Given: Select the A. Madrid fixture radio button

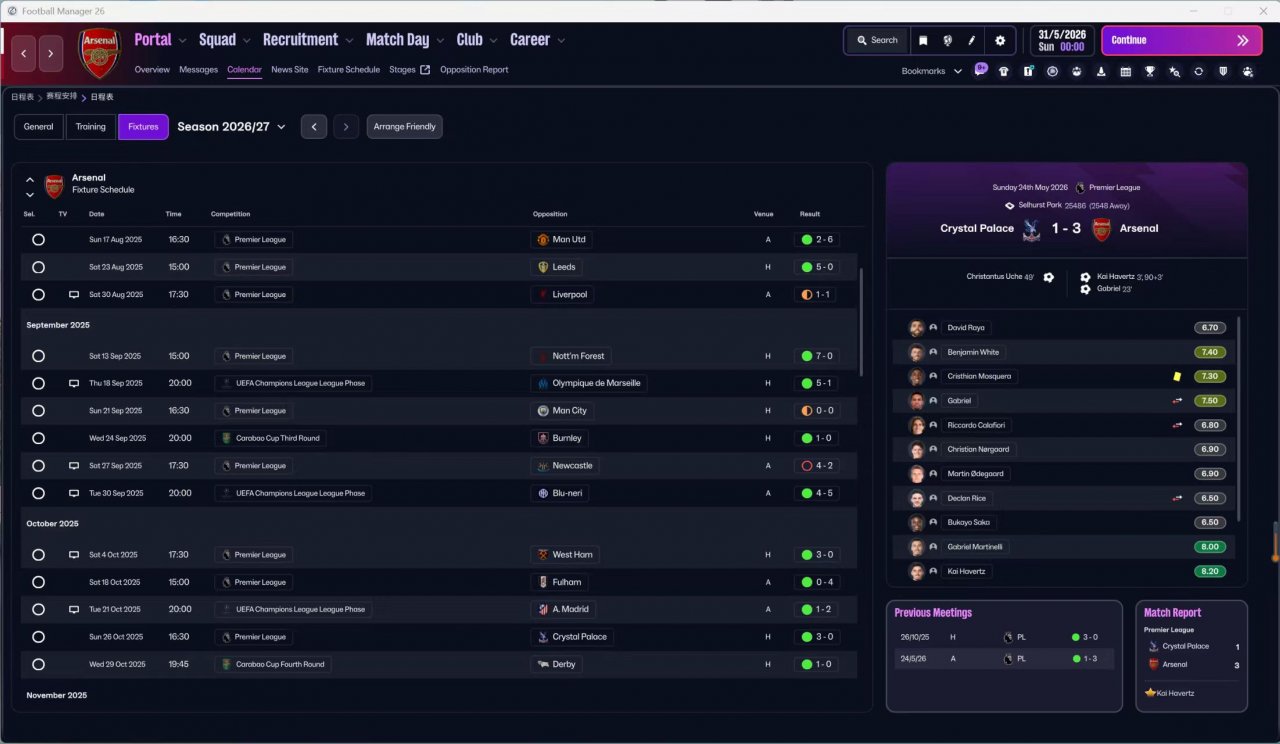Looking at the screenshot, I should pyautogui.click(x=38, y=609).
